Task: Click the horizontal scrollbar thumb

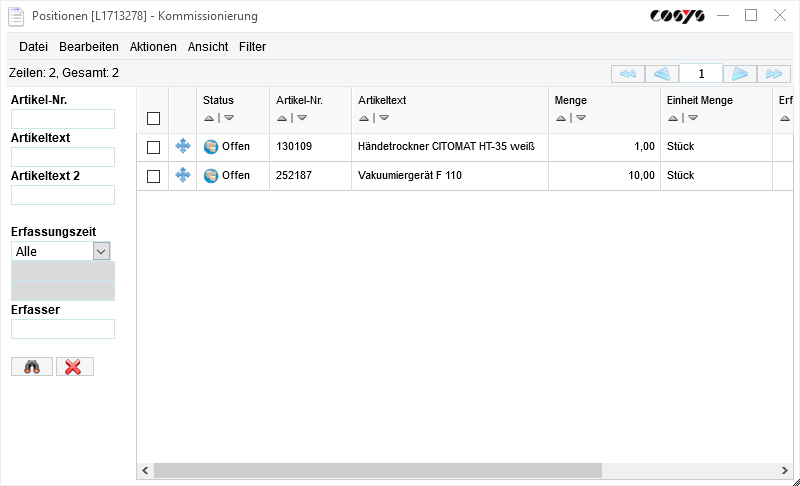Action: (x=377, y=470)
